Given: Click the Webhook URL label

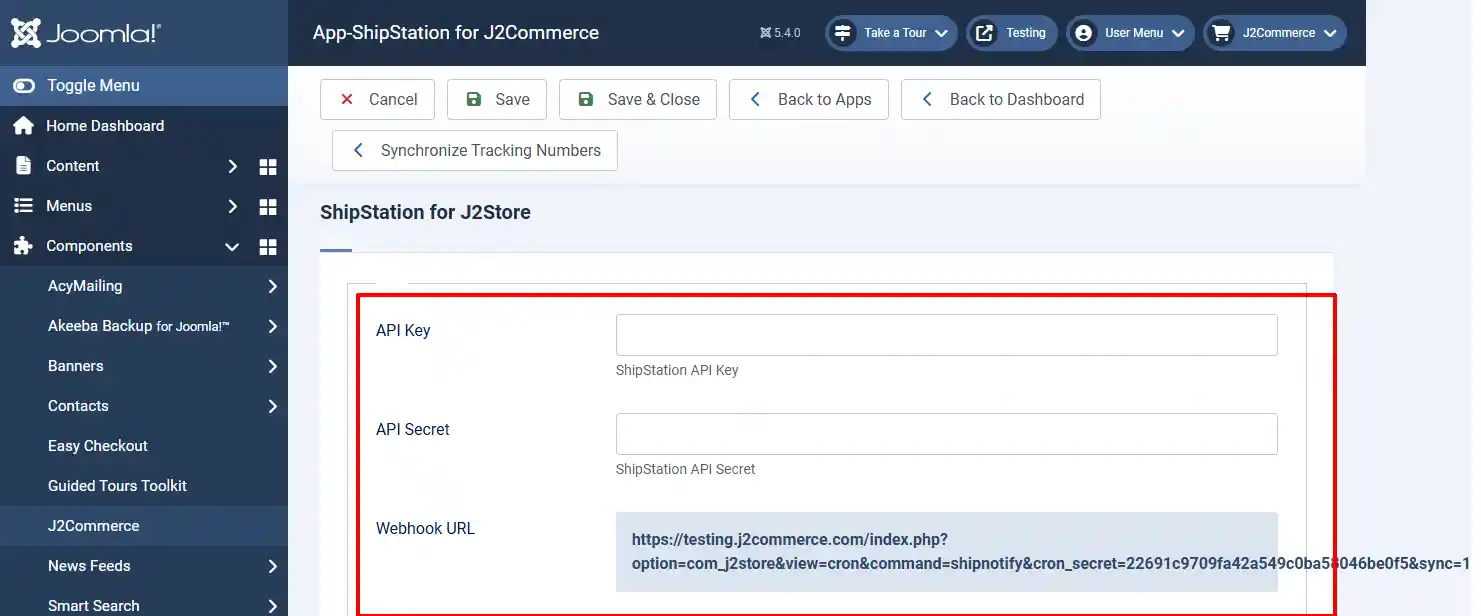Looking at the screenshot, I should 425,528.
